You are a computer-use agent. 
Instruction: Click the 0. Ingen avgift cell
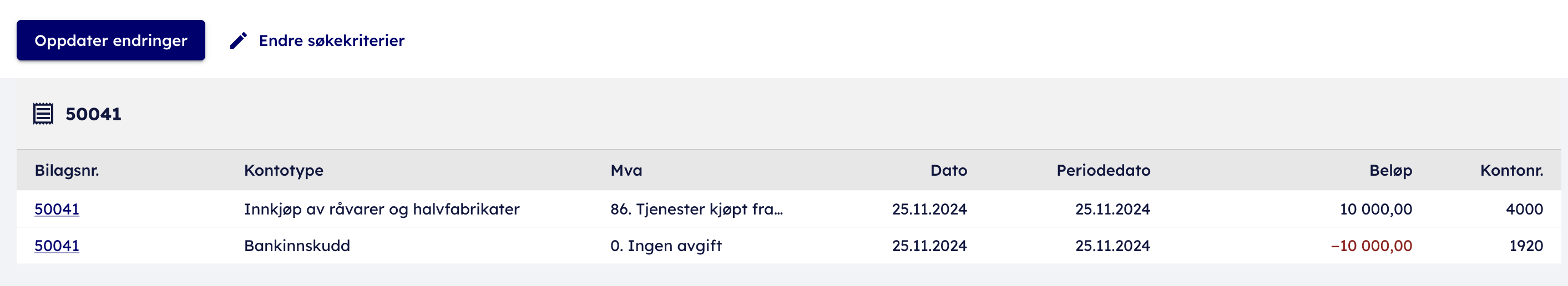[665, 246]
